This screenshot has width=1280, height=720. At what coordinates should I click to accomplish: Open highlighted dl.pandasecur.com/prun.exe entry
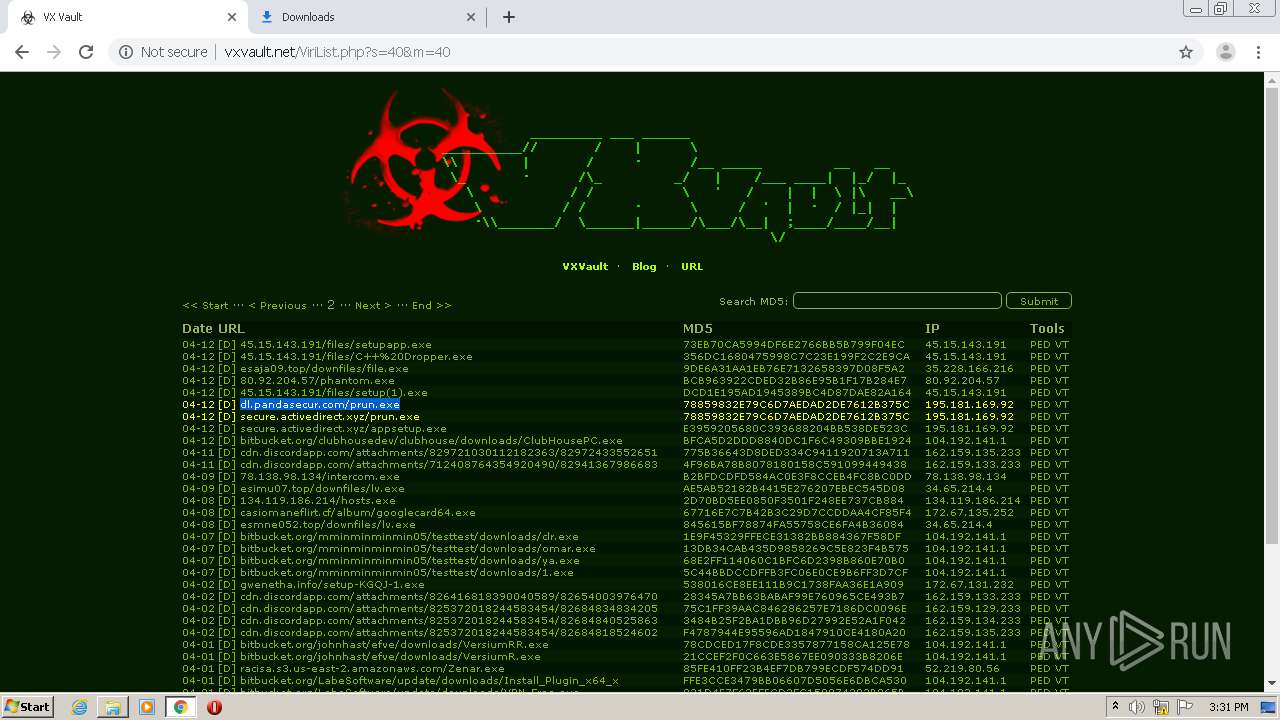click(x=320, y=405)
